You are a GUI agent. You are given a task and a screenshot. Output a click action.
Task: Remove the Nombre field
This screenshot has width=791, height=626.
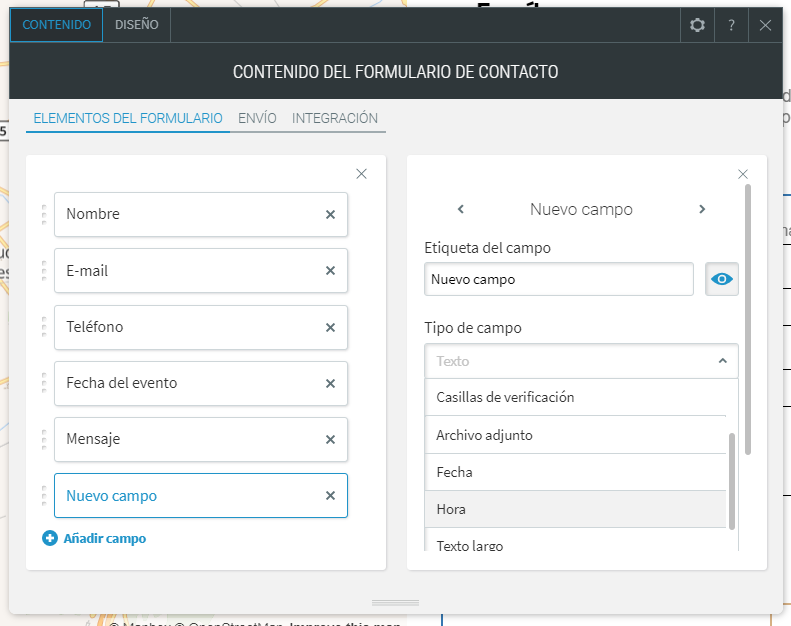[x=330, y=214]
